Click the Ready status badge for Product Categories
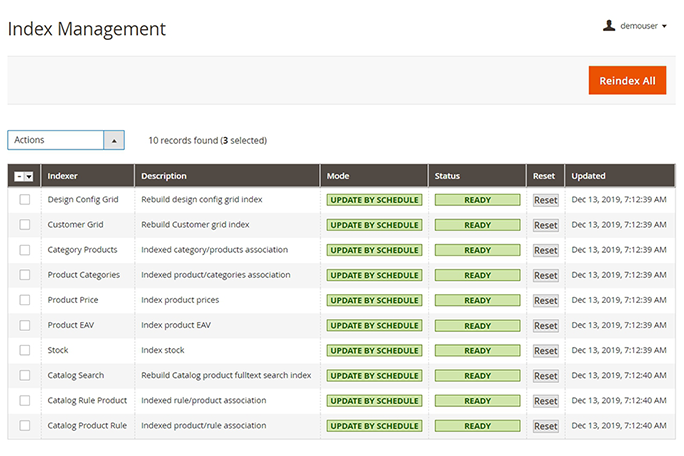 pos(477,275)
